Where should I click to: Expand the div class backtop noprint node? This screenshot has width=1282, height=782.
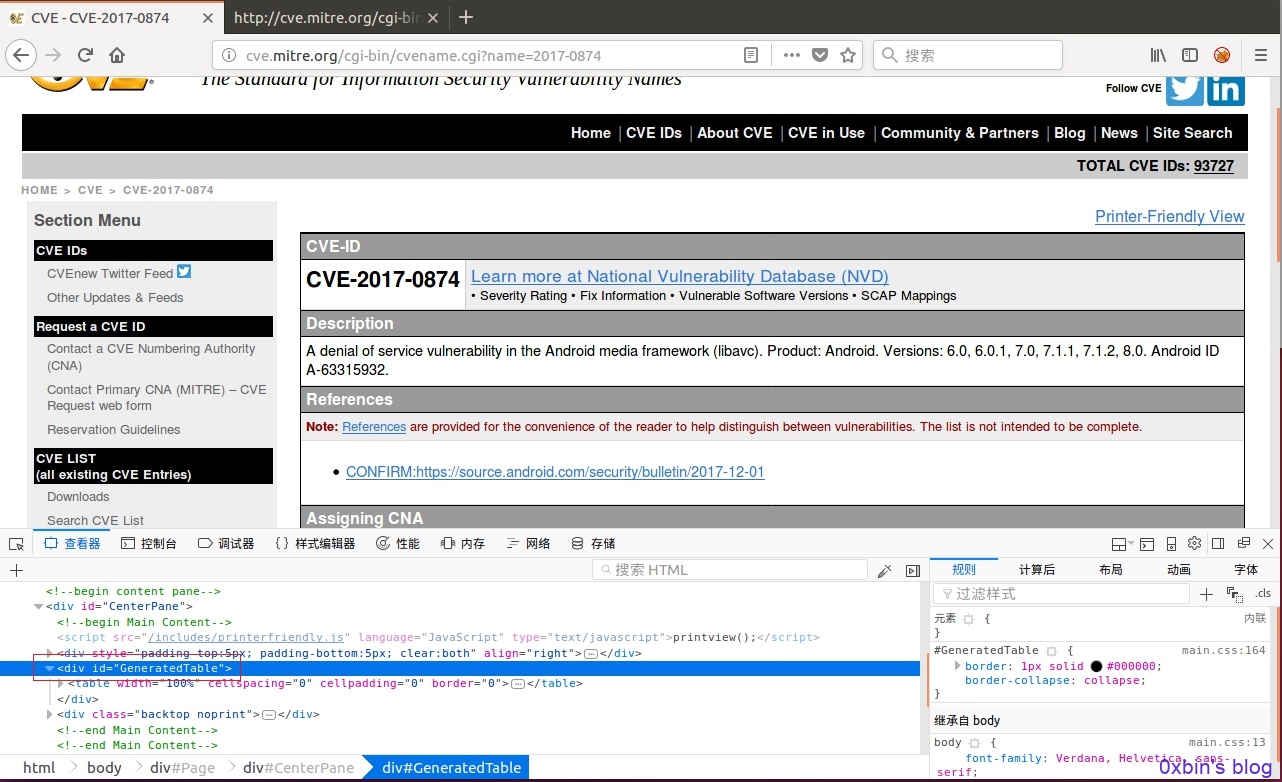click(50, 715)
